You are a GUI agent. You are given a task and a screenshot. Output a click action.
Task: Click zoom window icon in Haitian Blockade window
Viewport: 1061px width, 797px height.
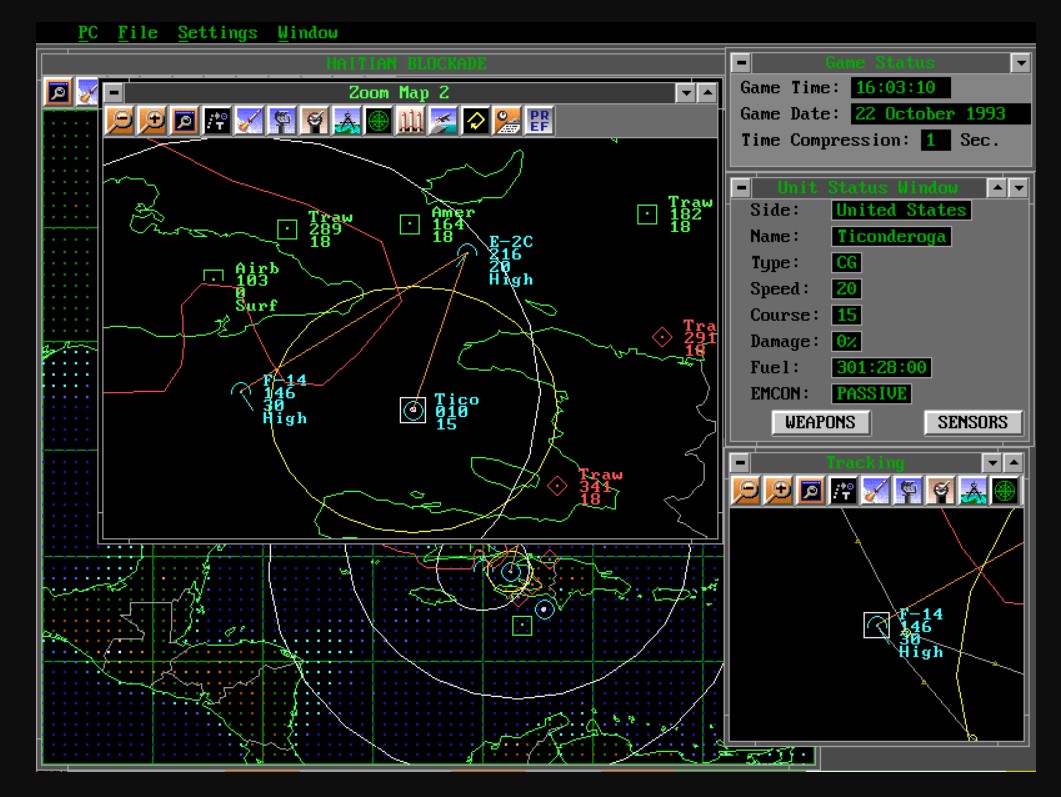[59, 92]
